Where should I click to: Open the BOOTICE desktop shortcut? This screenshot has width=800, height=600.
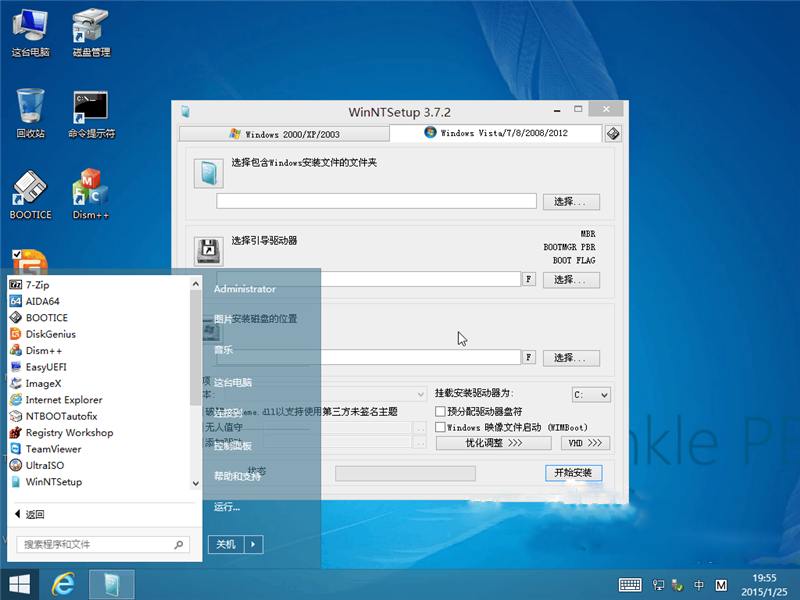click(x=30, y=194)
